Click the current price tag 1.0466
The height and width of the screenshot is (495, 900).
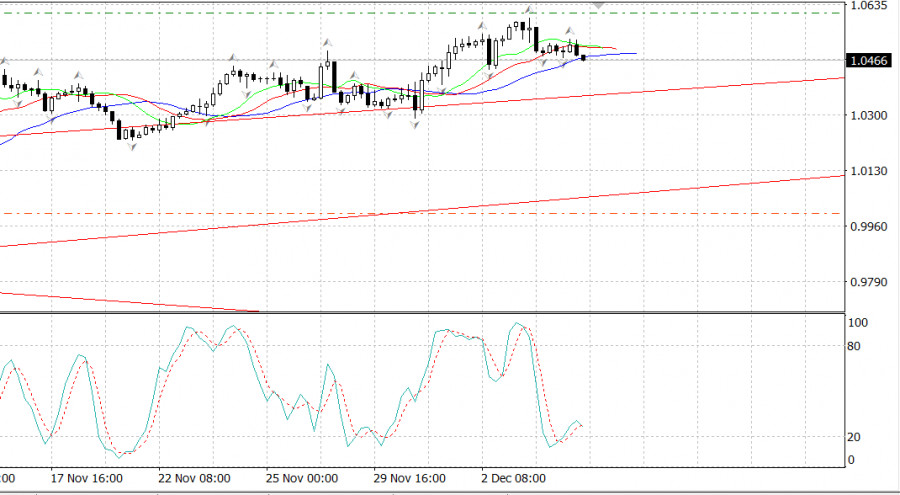(x=867, y=61)
